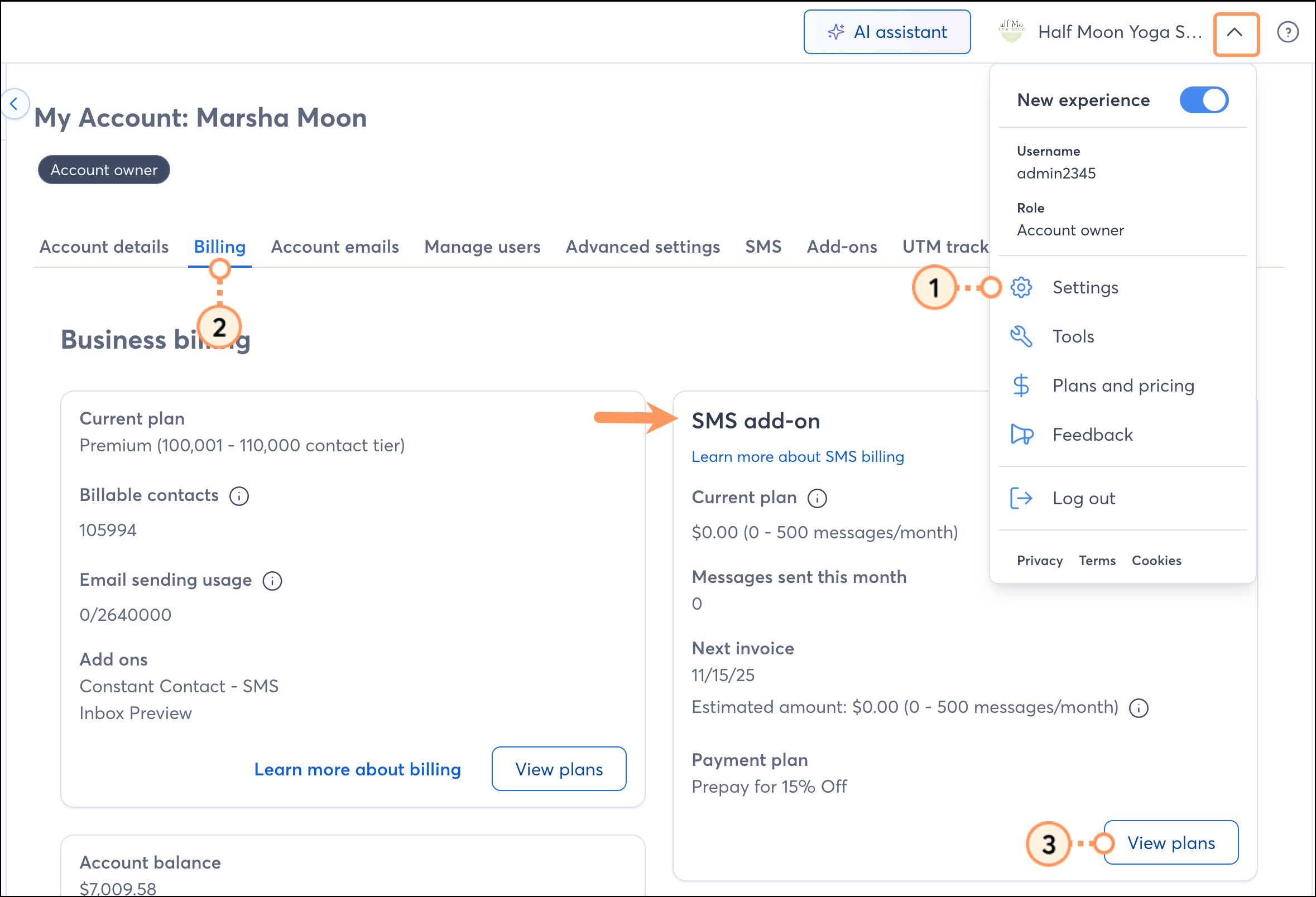Click info icon beside Estimated amount
Screen dimensions: 1316x897
tap(1138, 708)
